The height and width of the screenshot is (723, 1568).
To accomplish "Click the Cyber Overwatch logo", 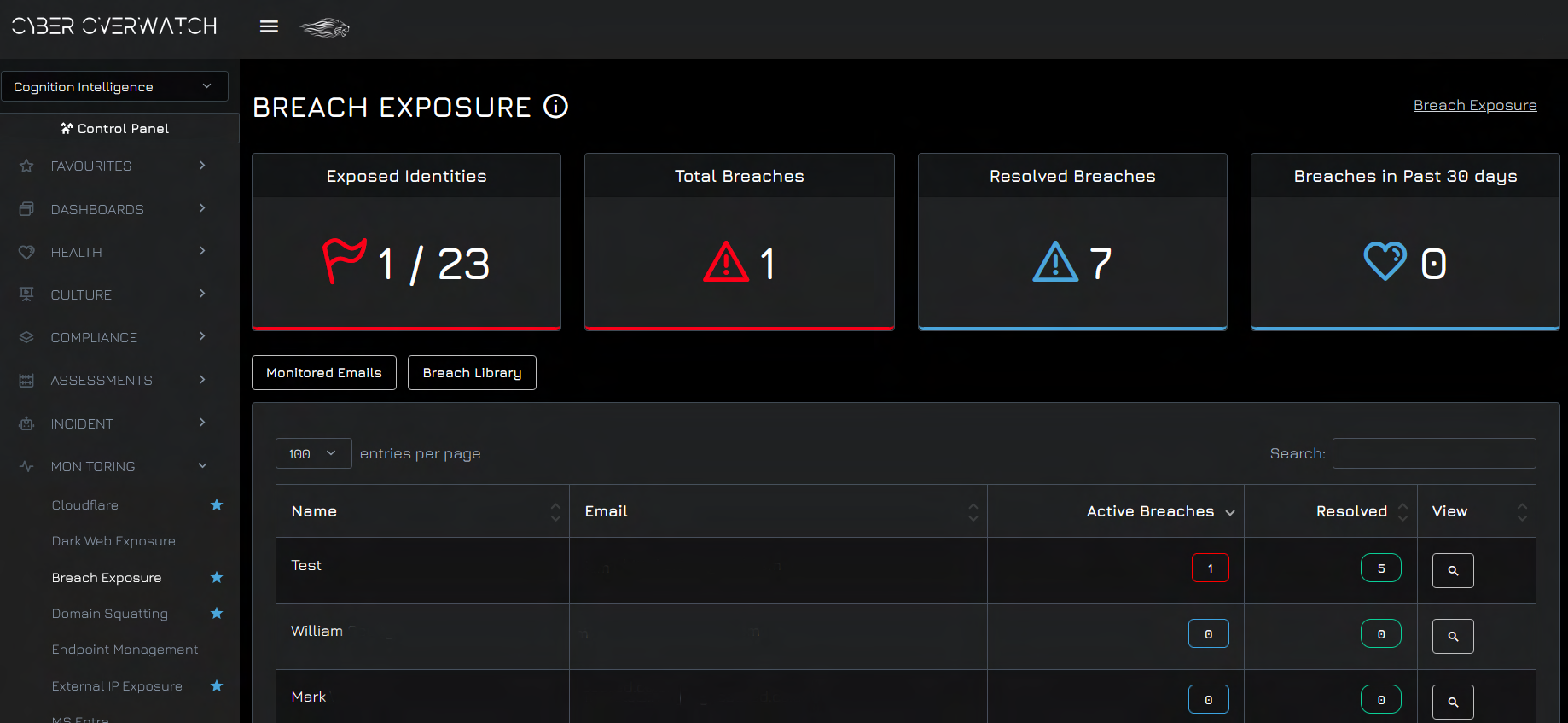I will point(114,26).
